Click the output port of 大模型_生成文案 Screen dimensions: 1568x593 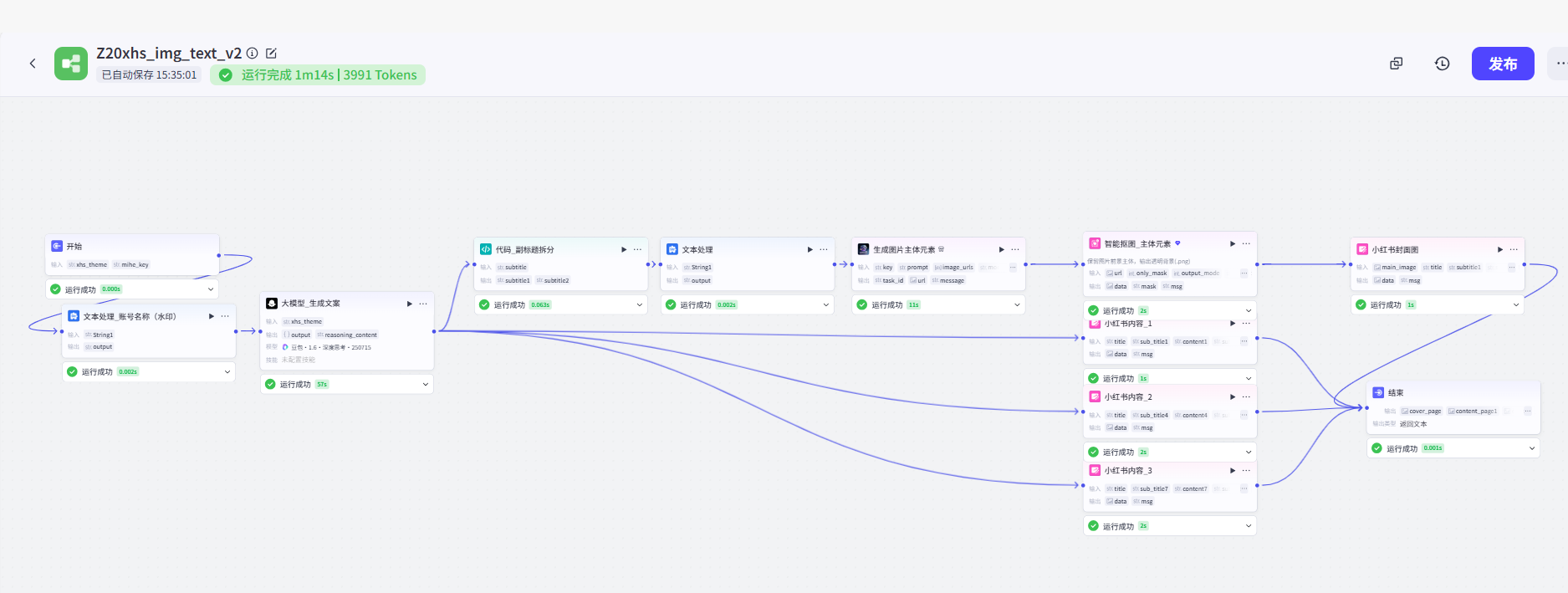(x=434, y=331)
